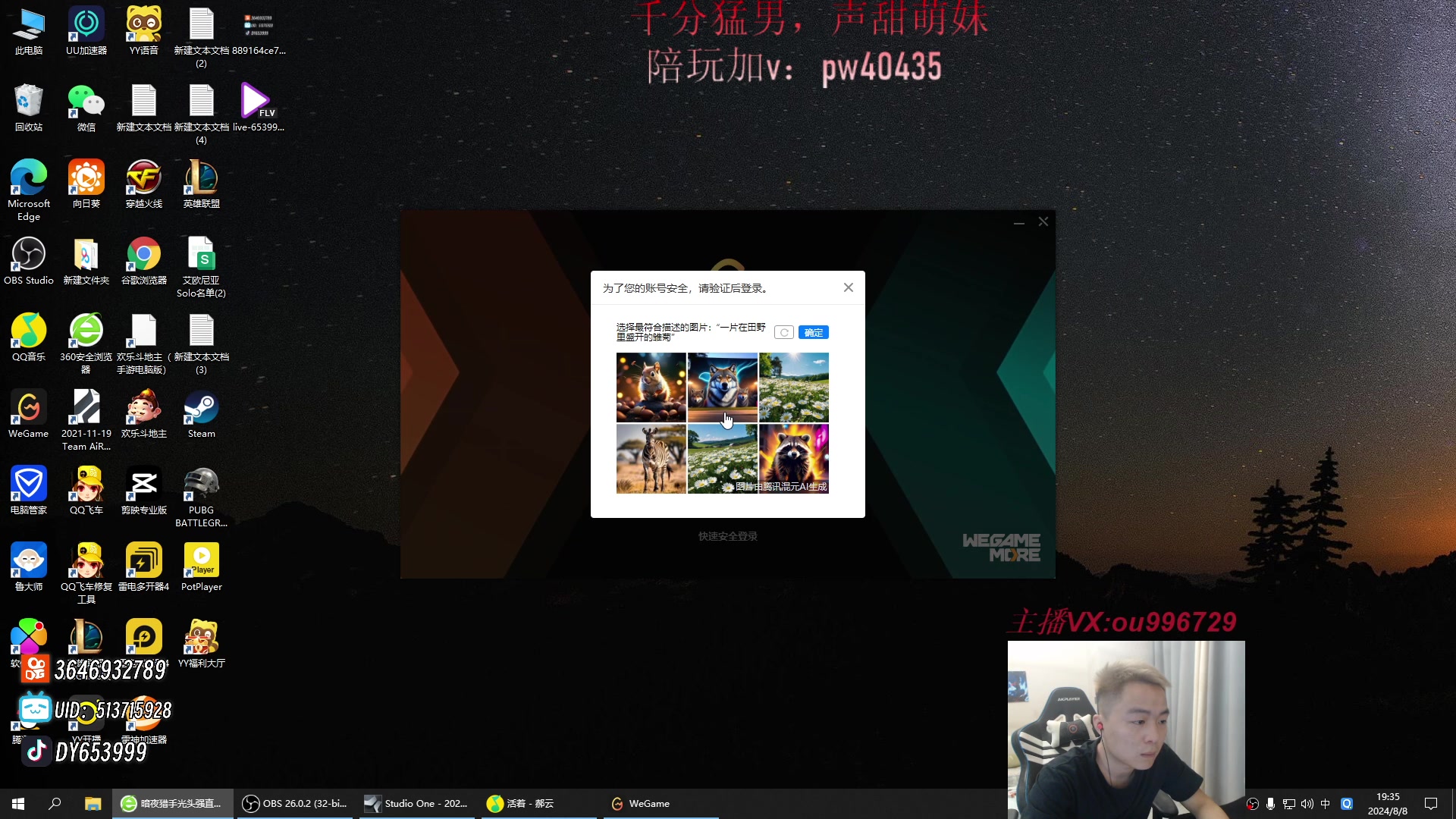Screen dimensions: 1456x819
Task: Switch to OBS 26.0.2 taskbar item
Action: (295, 804)
